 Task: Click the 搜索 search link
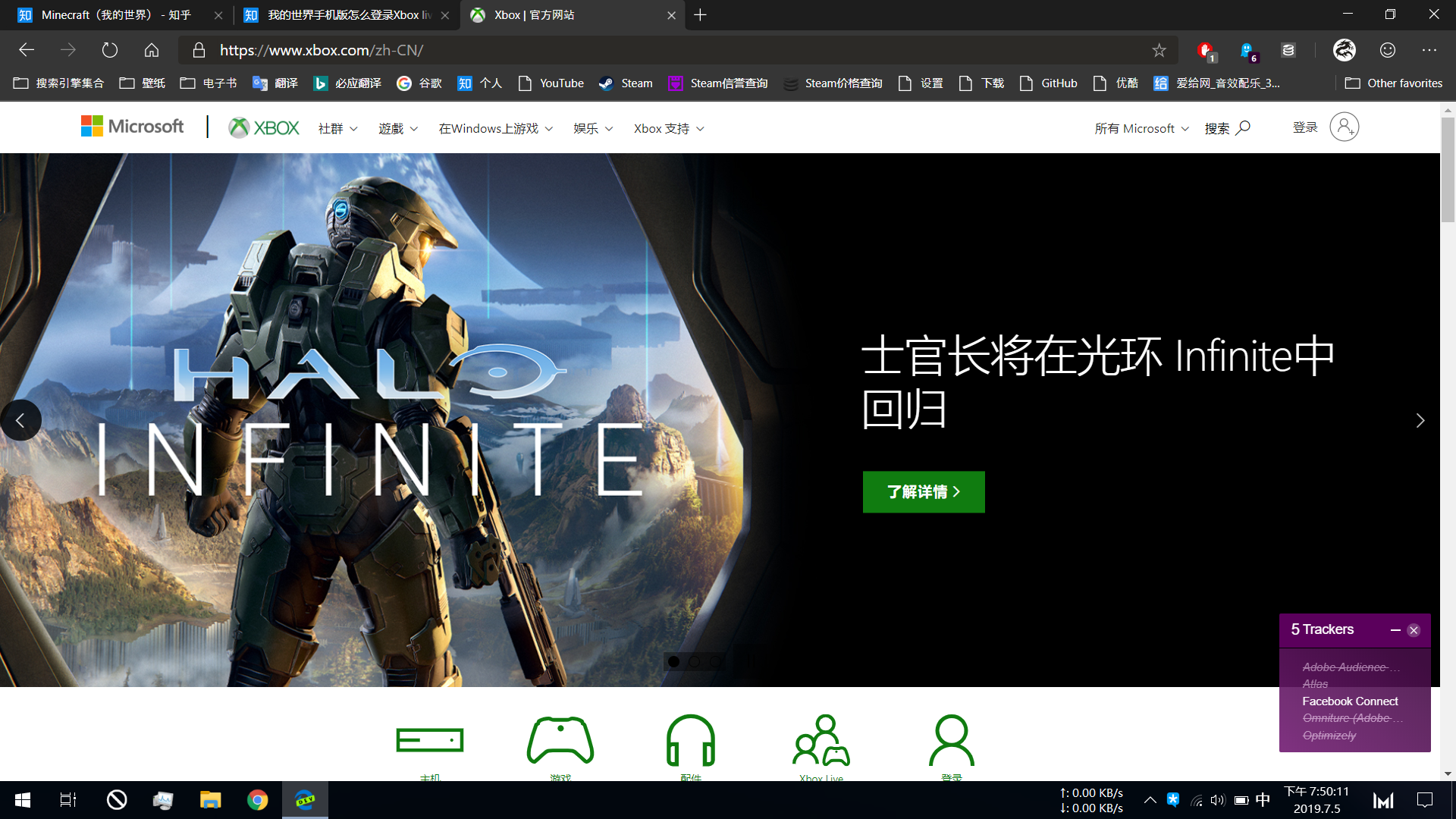1227,128
